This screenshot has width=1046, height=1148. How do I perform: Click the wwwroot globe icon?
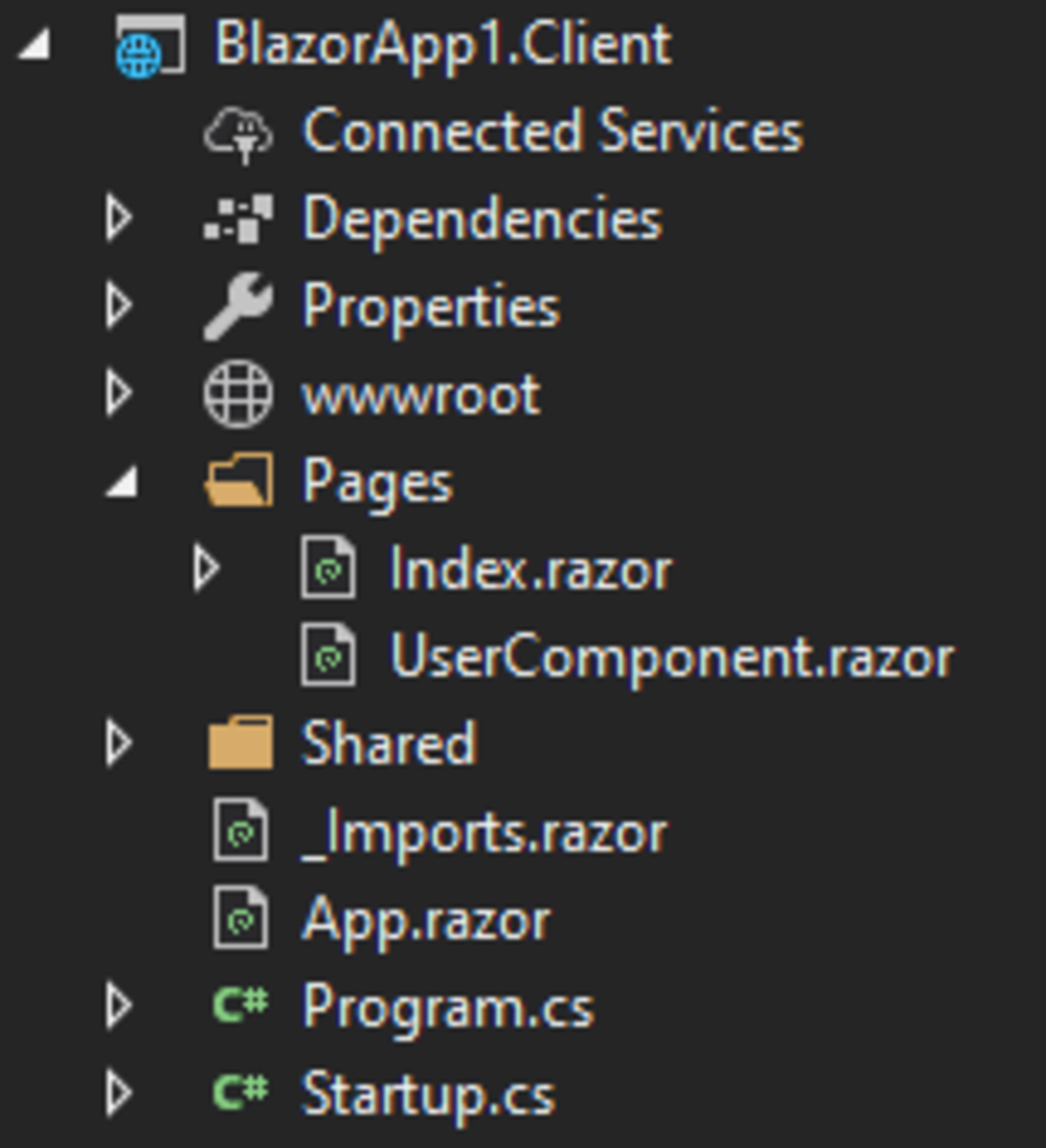tap(238, 393)
